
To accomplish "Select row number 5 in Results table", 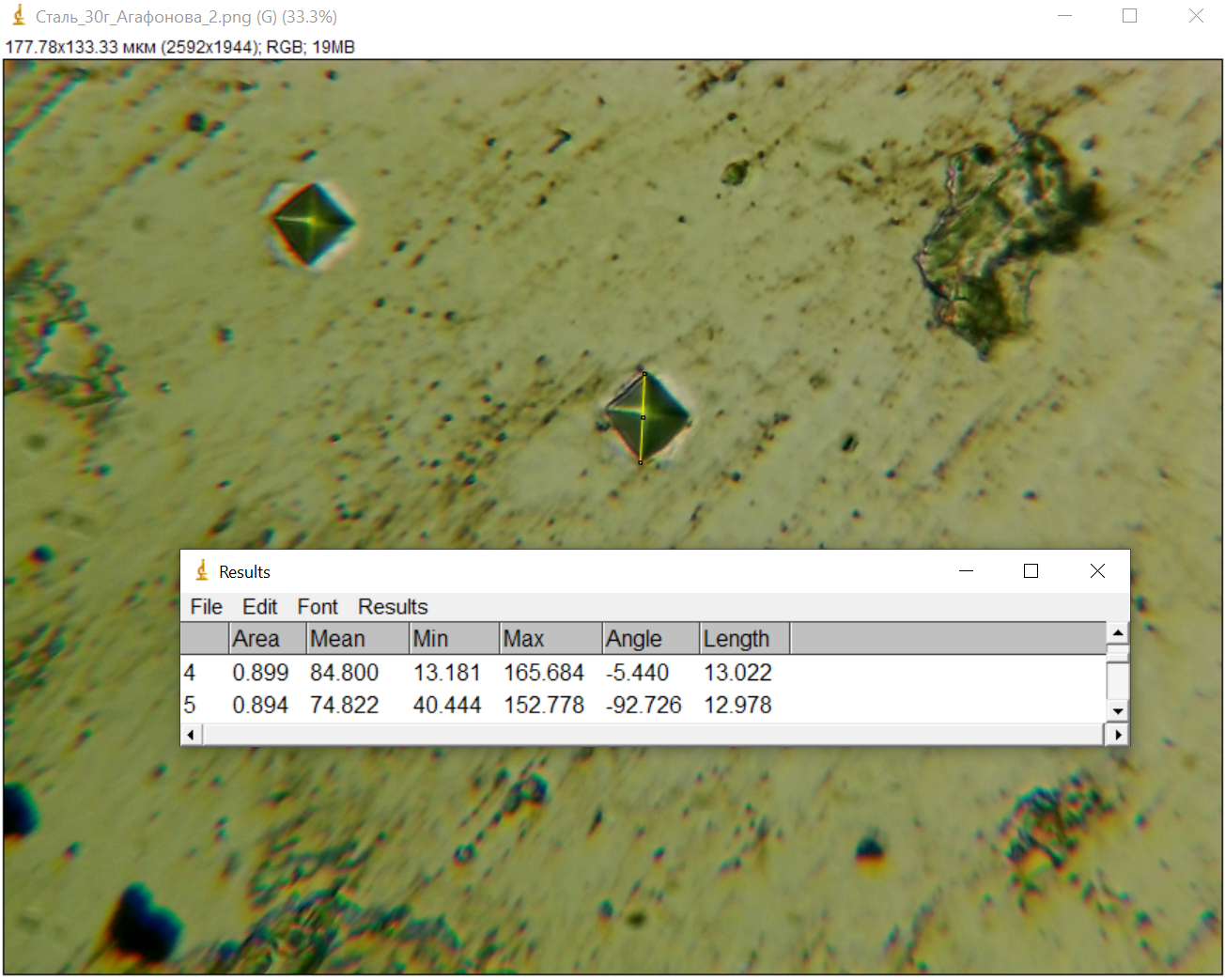I will tap(190, 705).
